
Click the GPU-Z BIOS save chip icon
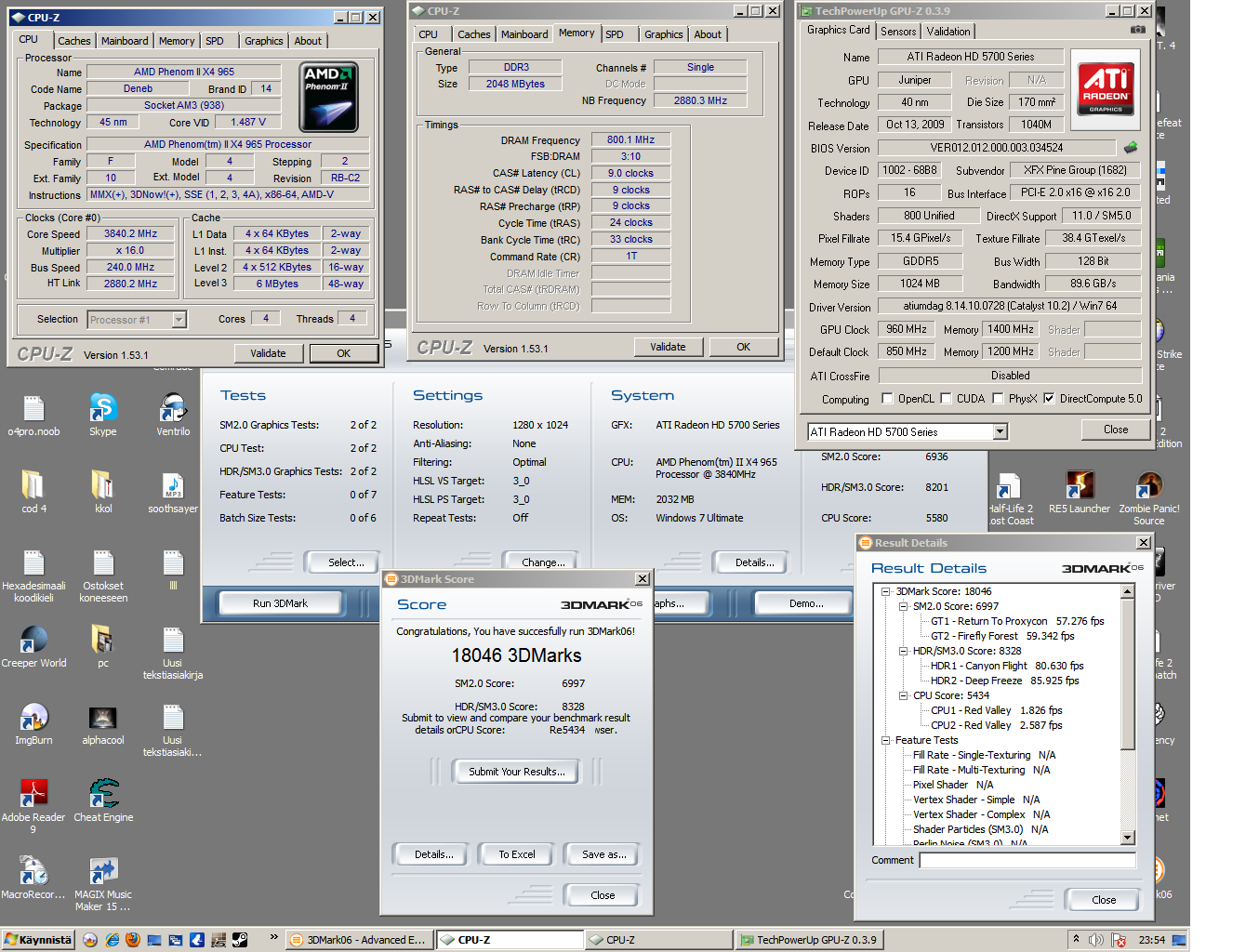1131,147
